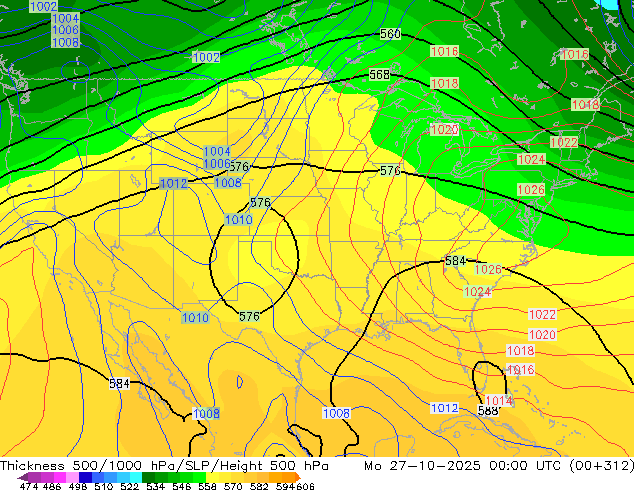Click the cyan swatch above the 522 legend value

pyautogui.click(x=135, y=477)
